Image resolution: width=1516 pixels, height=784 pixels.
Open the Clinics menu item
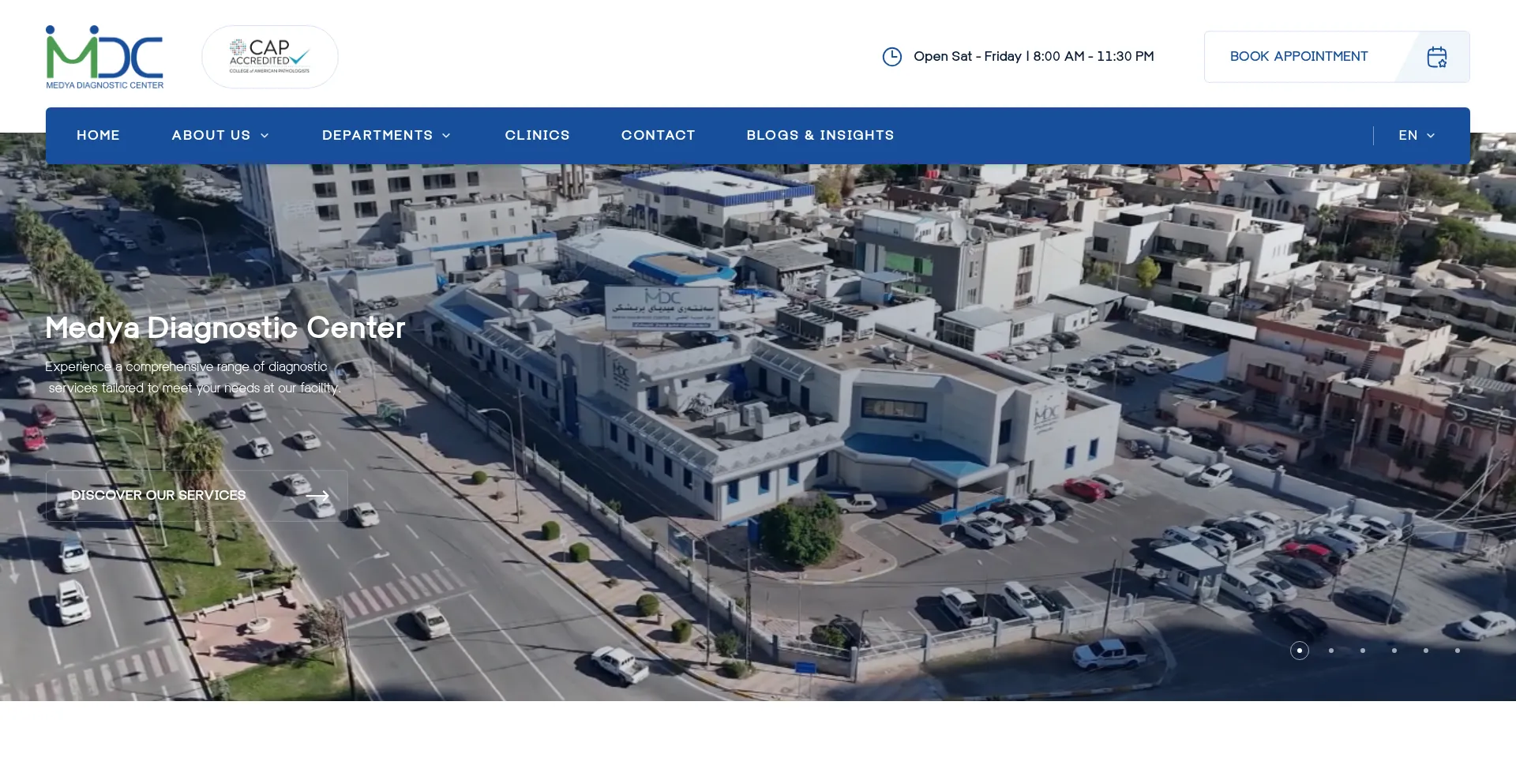click(537, 136)
